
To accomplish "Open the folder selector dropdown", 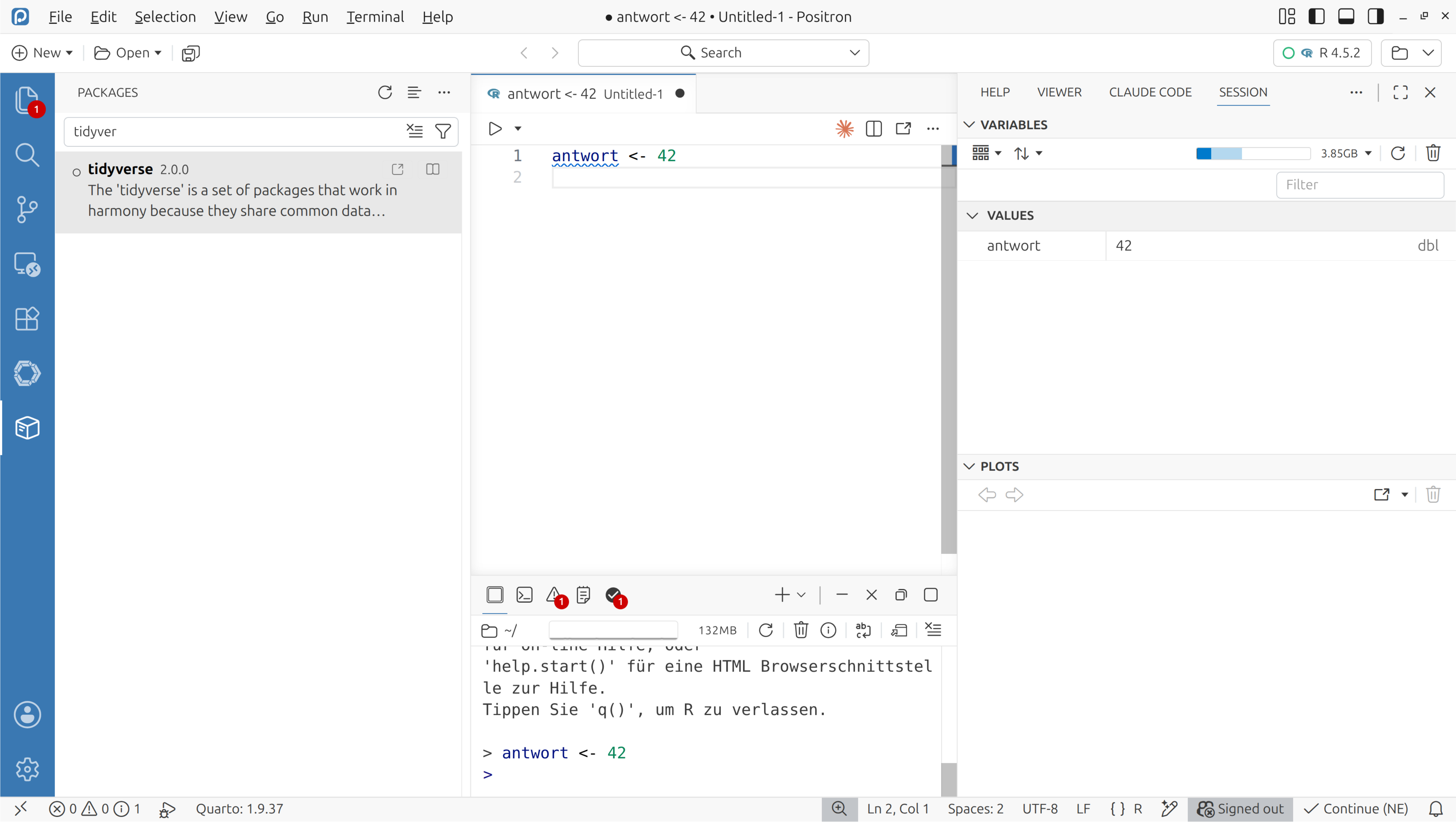I will [1428, 53].
